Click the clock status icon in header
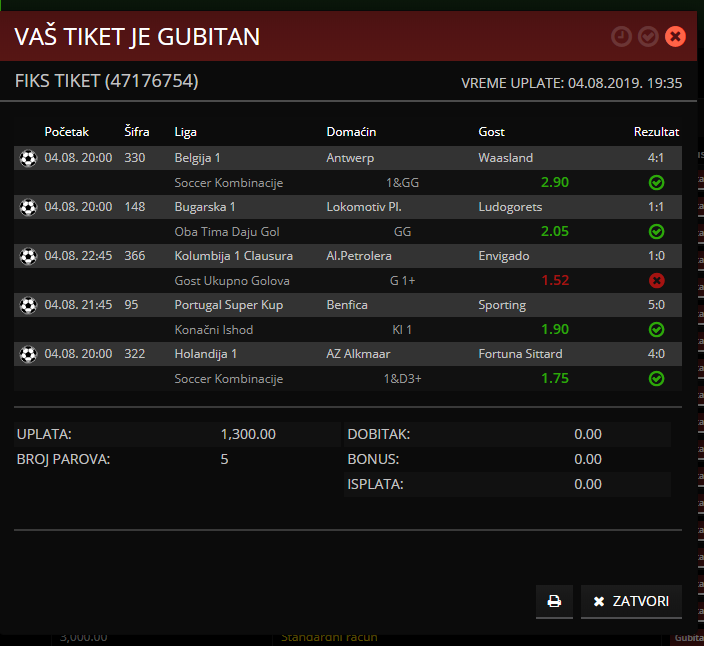 tap(621, 37)
